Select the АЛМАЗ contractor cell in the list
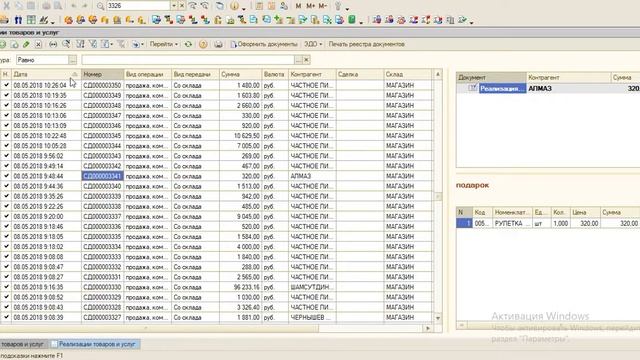 [x=312, y=176]
